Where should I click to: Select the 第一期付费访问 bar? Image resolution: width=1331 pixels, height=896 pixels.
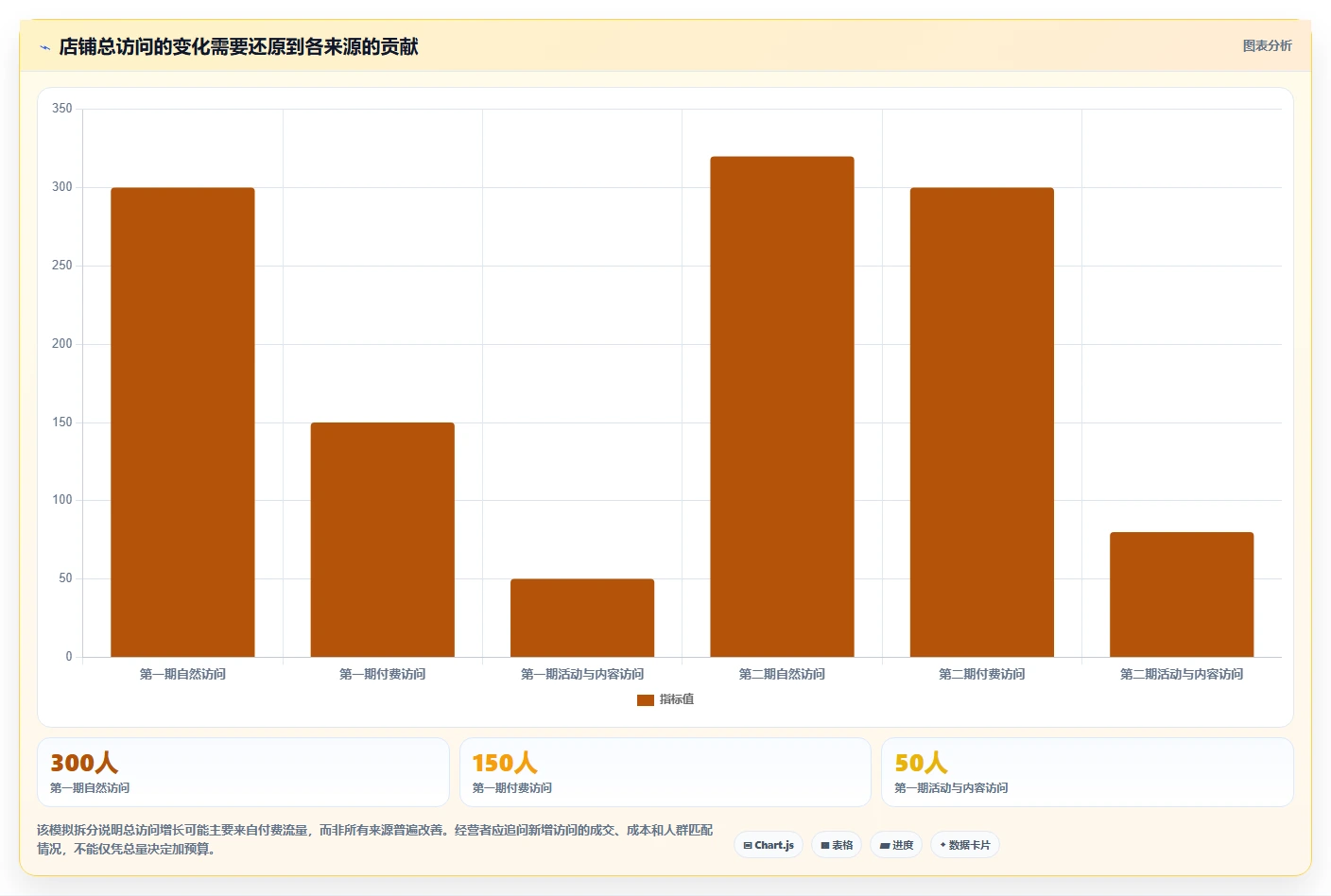[x=383, y=540]
